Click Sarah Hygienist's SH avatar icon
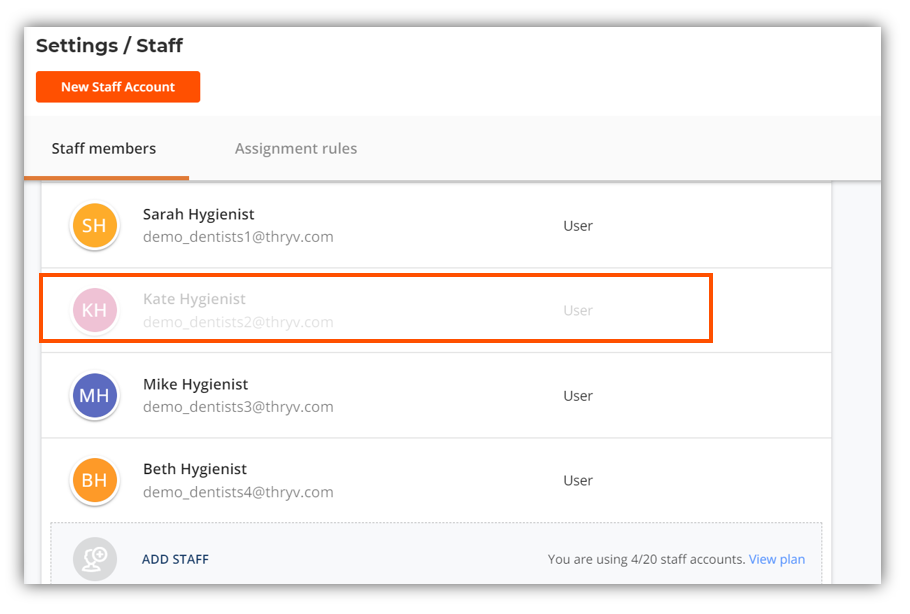Image resolution: width=910 pixels, height=614 pixels. (94, 226)
